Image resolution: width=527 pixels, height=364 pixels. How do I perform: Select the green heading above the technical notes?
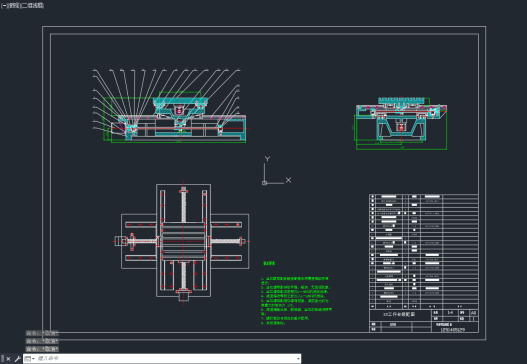[x=269, y=264]
